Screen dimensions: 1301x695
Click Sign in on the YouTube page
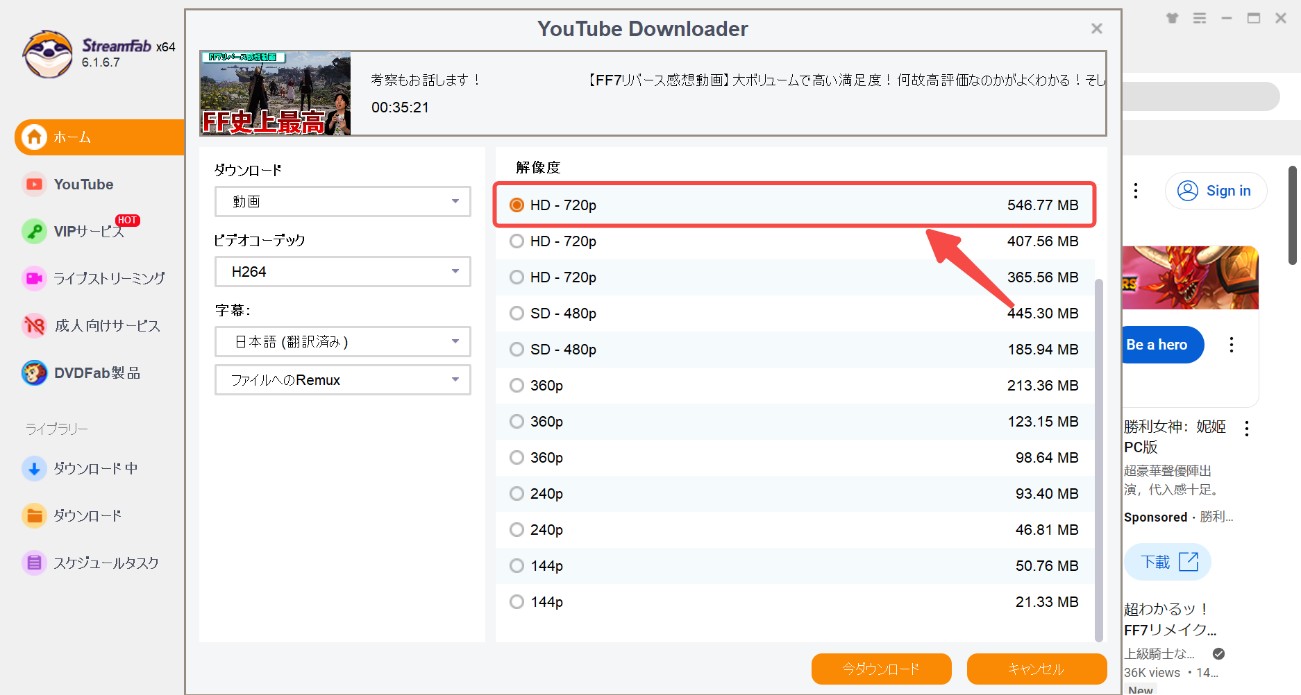(x=1215, y=191)
